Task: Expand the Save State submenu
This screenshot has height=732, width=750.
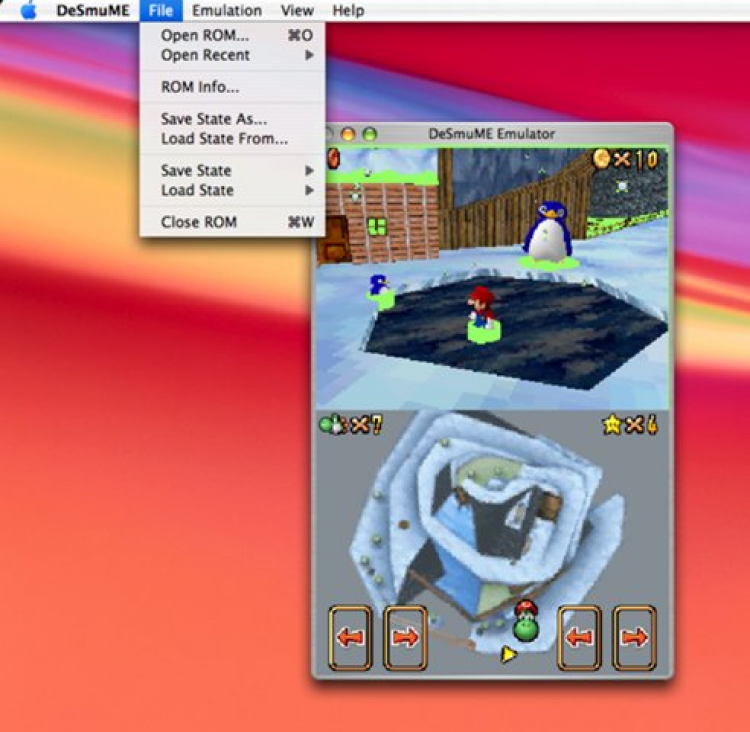Action: 232,170
